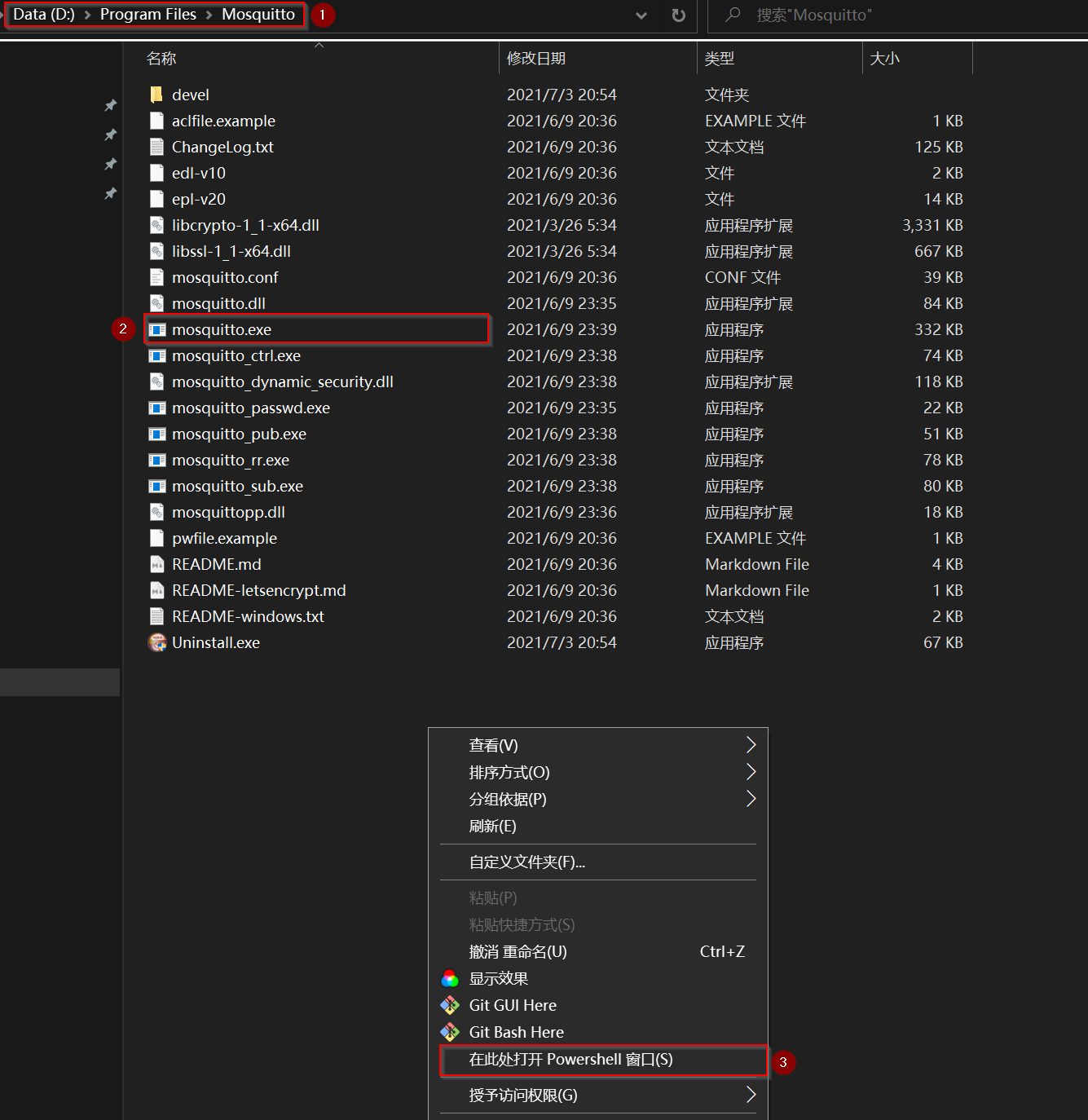
Task: Expand the 排序方式(O) submenu arrow
Action: (x=751, y=772)
